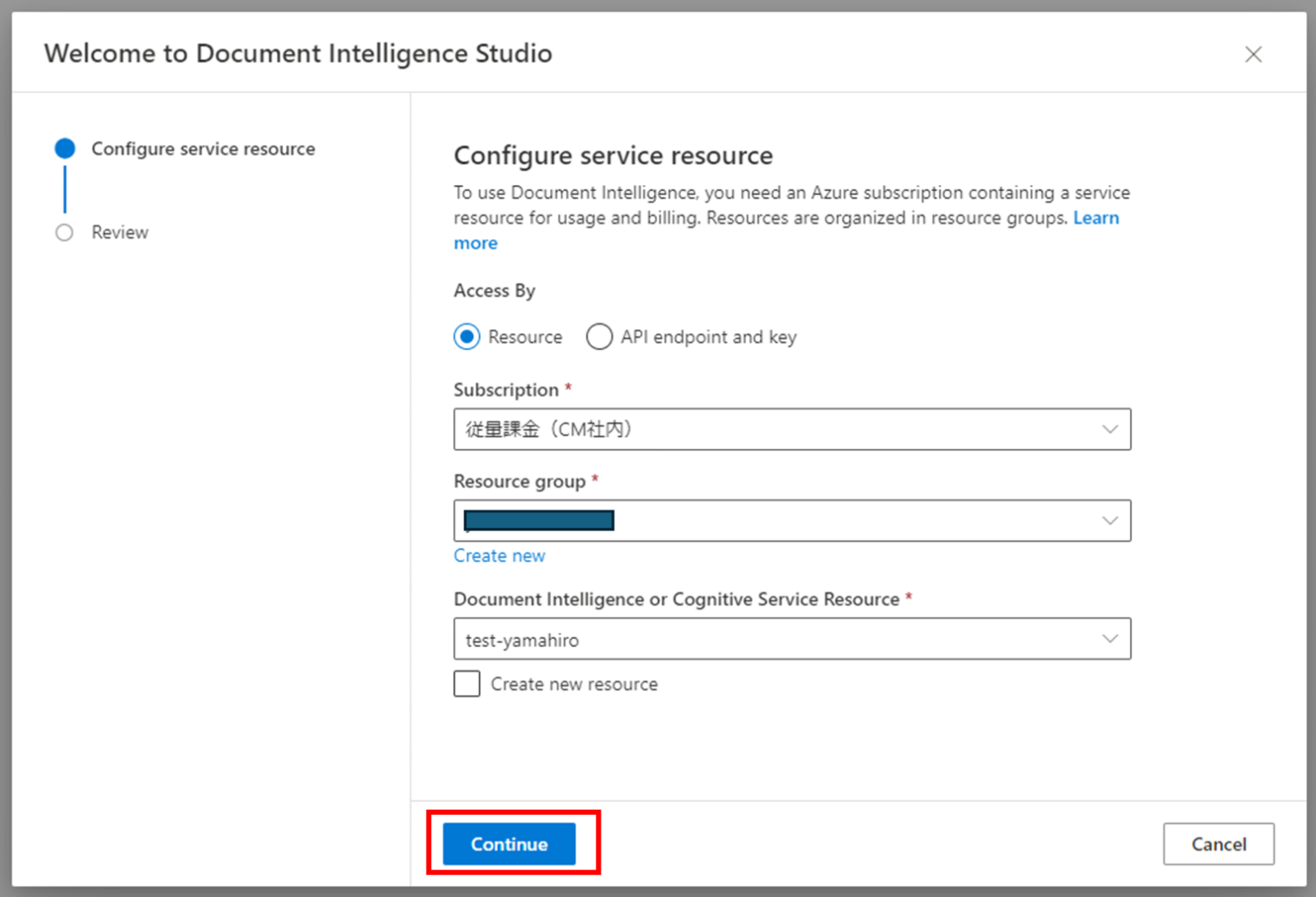Open the Resource group dropdown
This screenshot has width=1316, height=897.
(792, 520)
